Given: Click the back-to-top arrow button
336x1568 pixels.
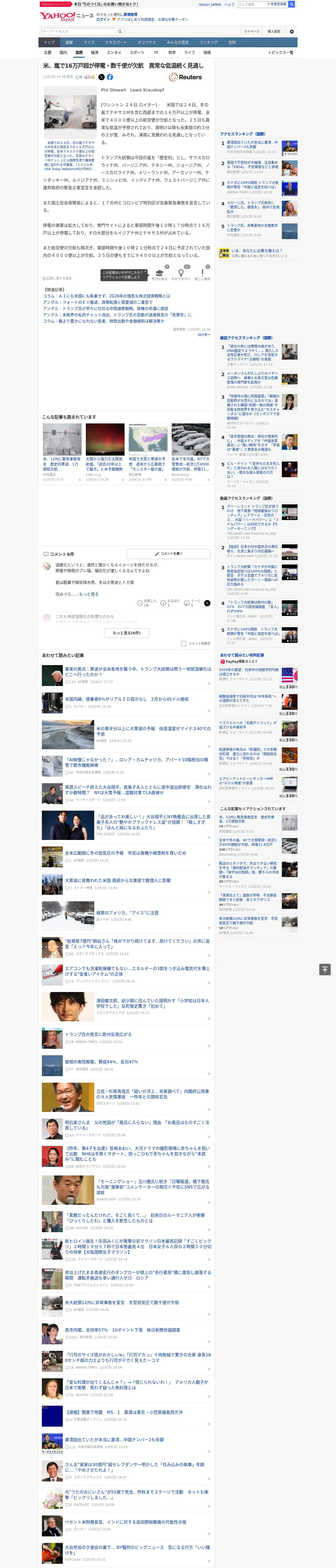Looking at the screenshot, I should click(x=325, y=970).
